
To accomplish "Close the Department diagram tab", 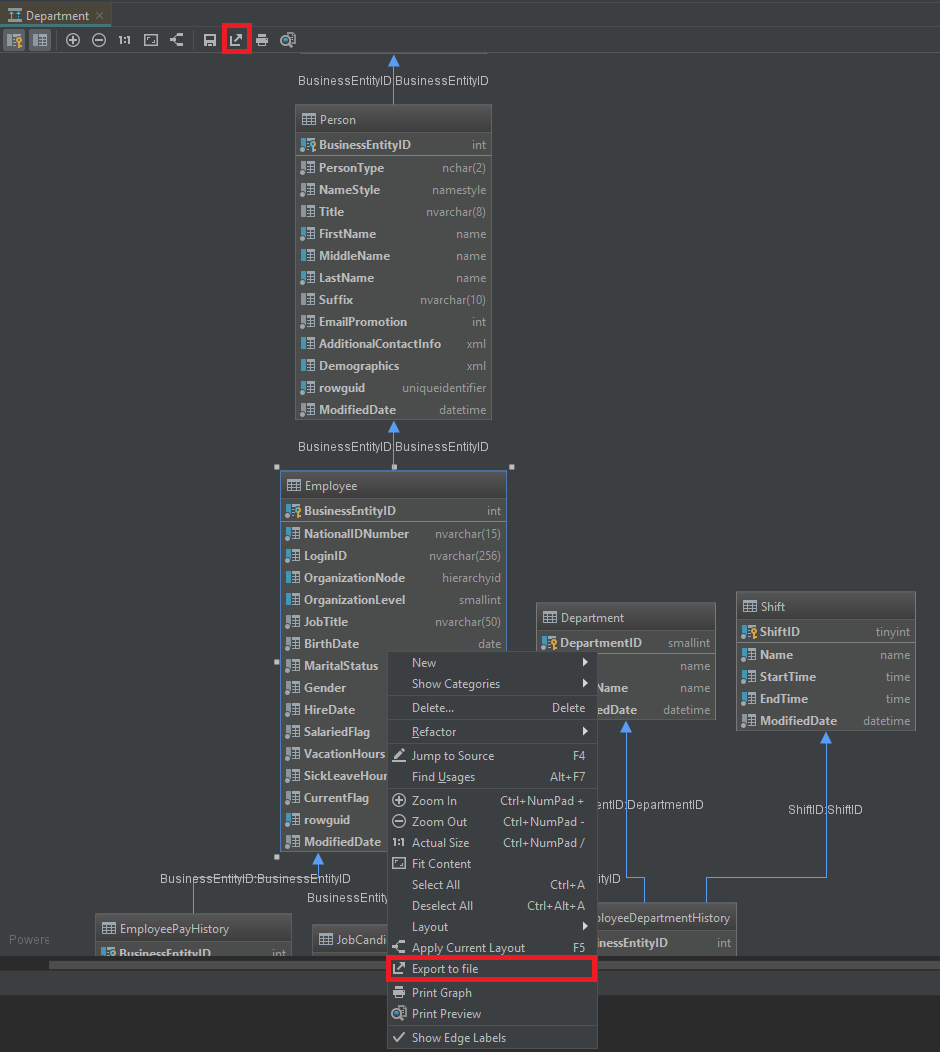I will 100,16.
